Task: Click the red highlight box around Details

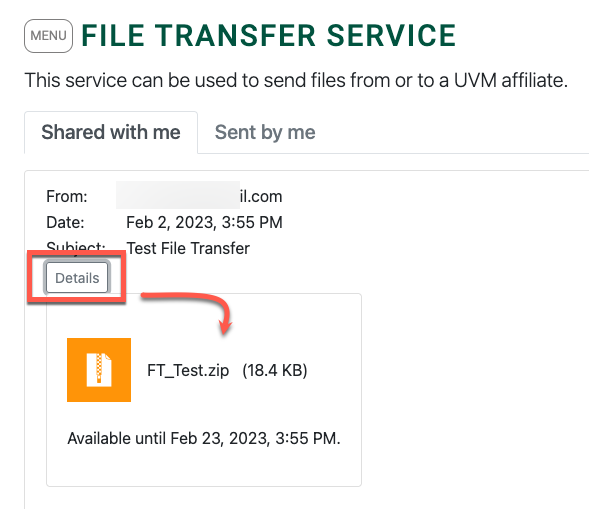Action: tap(77, 276)
